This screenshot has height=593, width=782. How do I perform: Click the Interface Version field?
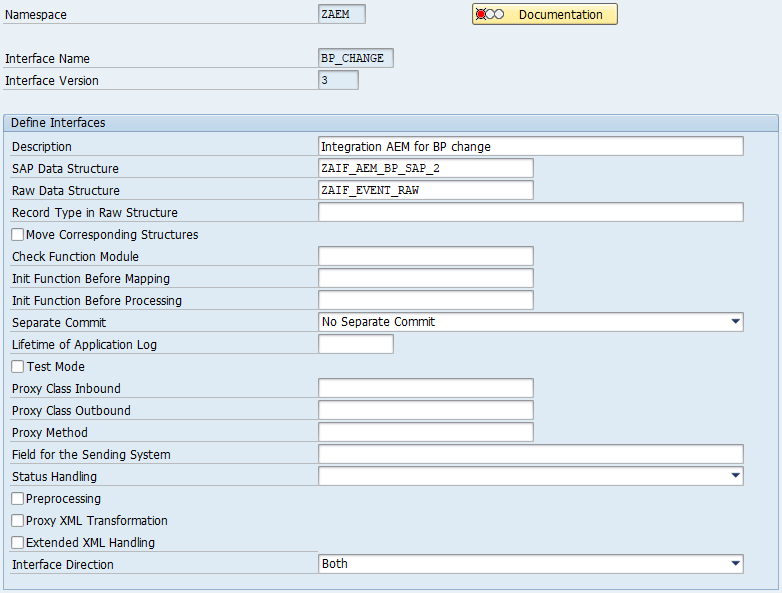pyautogui.click(x=338, y=80)
